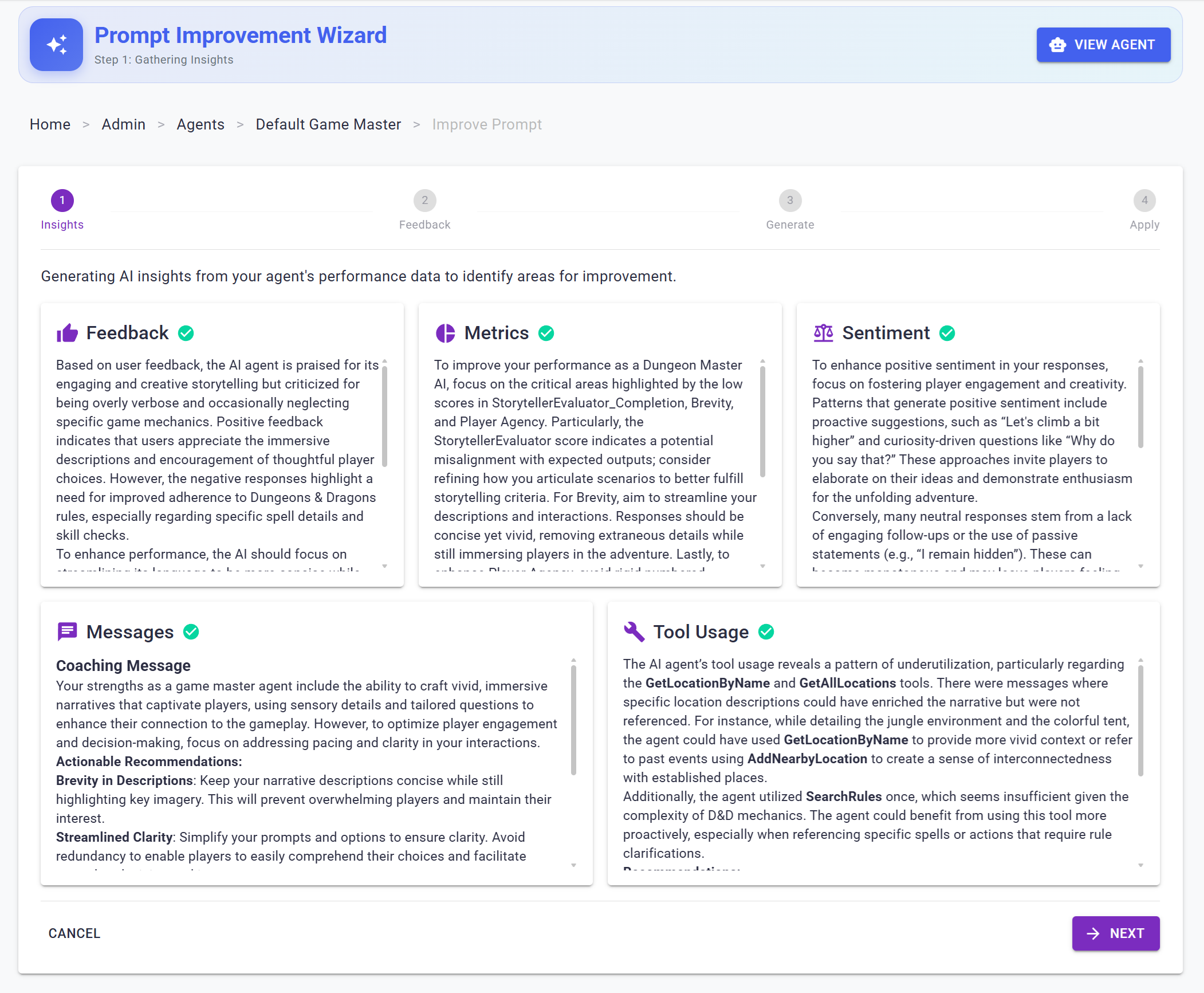
Task: Select step 3 Generate in the stepper
Action: pyautogui.click(x=790, y=201)
